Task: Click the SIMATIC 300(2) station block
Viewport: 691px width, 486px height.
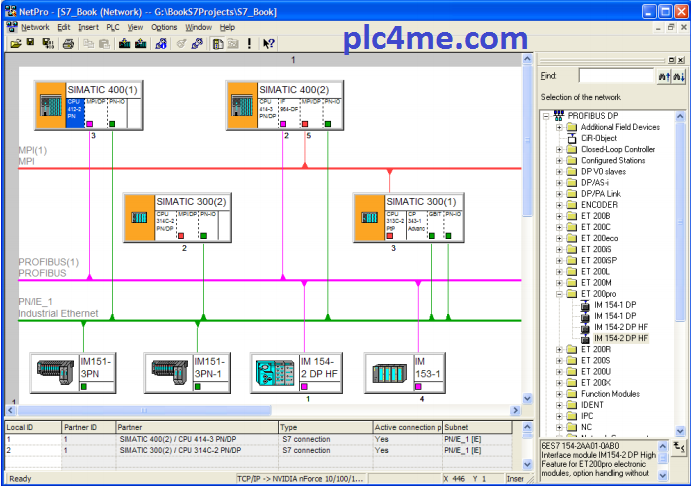Action: (139, 217)
